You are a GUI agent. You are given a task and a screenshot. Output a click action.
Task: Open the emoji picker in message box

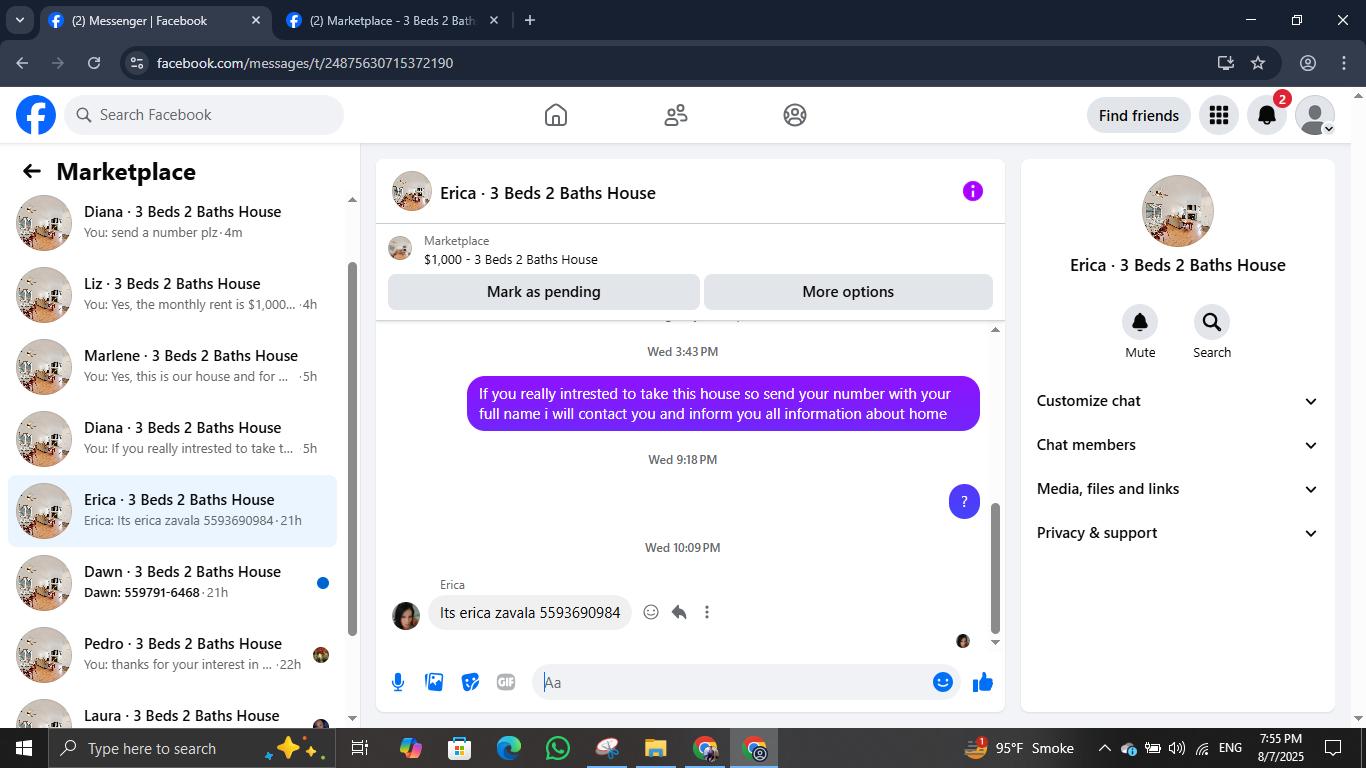point(942,682)
